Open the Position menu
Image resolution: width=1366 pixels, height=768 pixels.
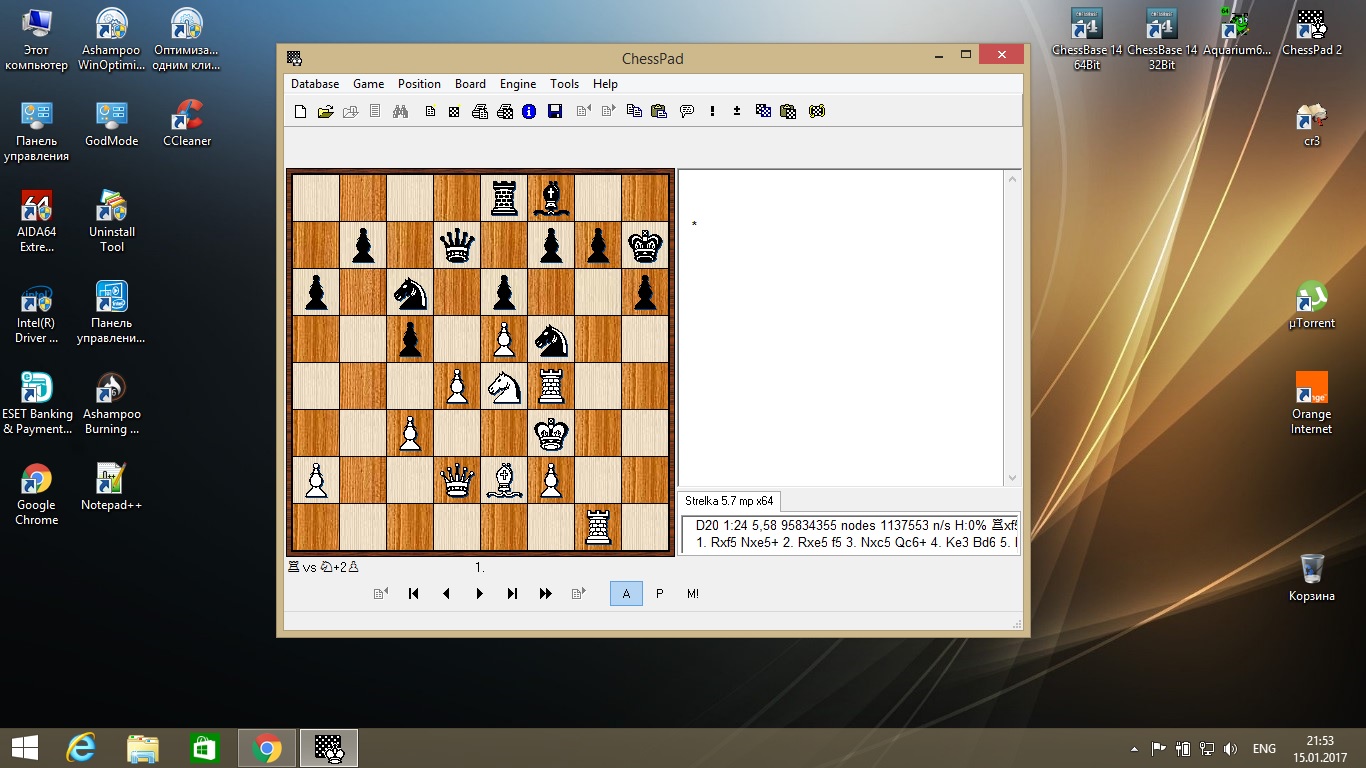[x=419, y=84]
